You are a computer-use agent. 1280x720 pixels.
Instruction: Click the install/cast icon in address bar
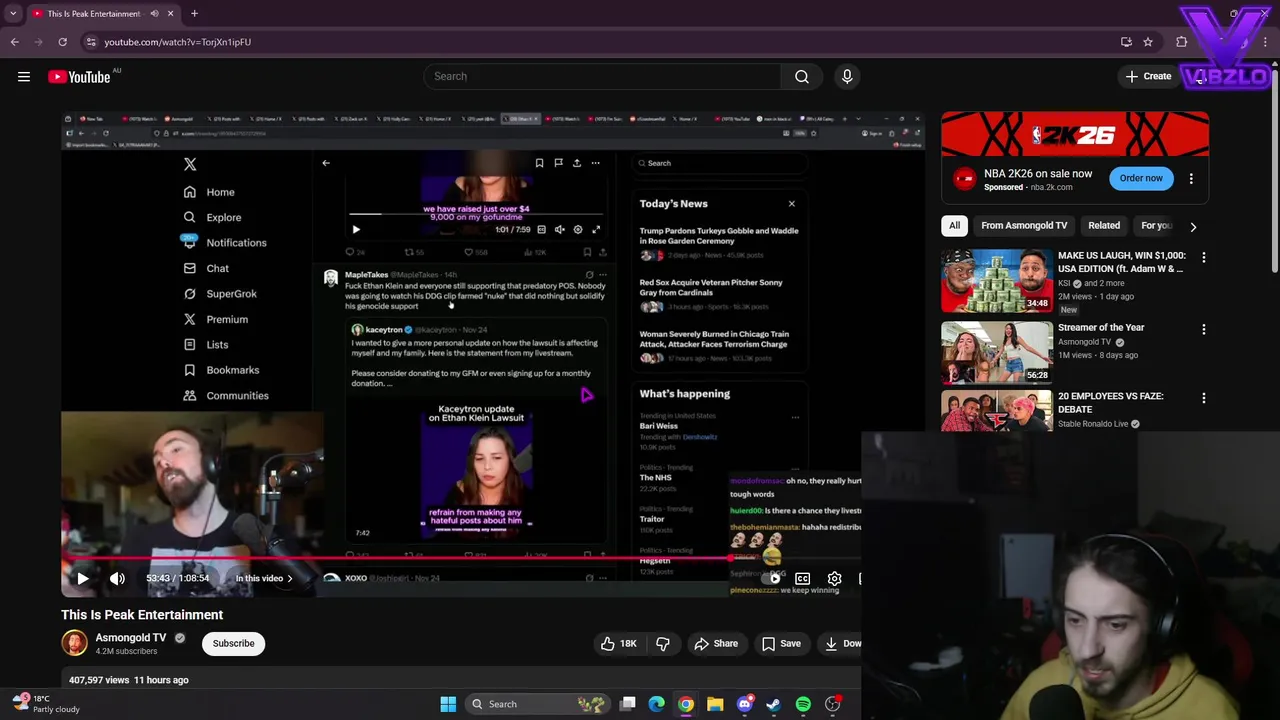tap(1126, 42)
